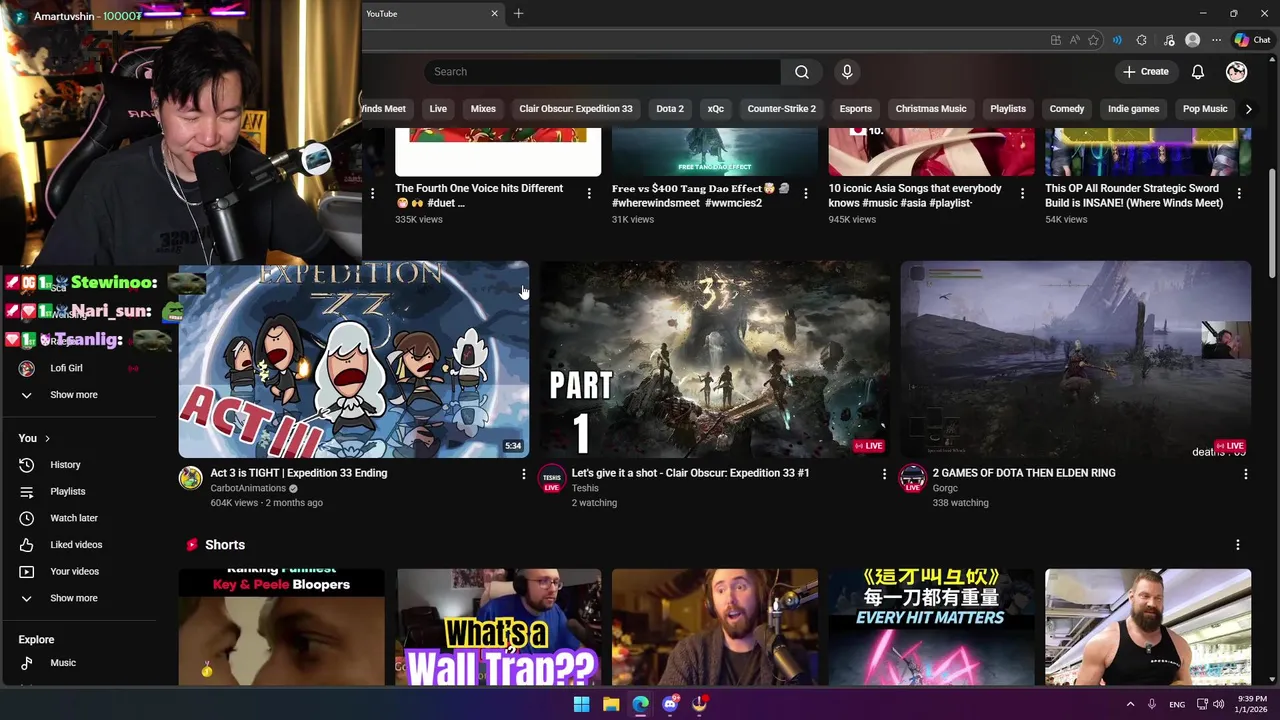Open Act 3 is TIGHT video thumbnail
Image resolution: width=1280 pixels, height=720 pixels.
pos(353,360)
